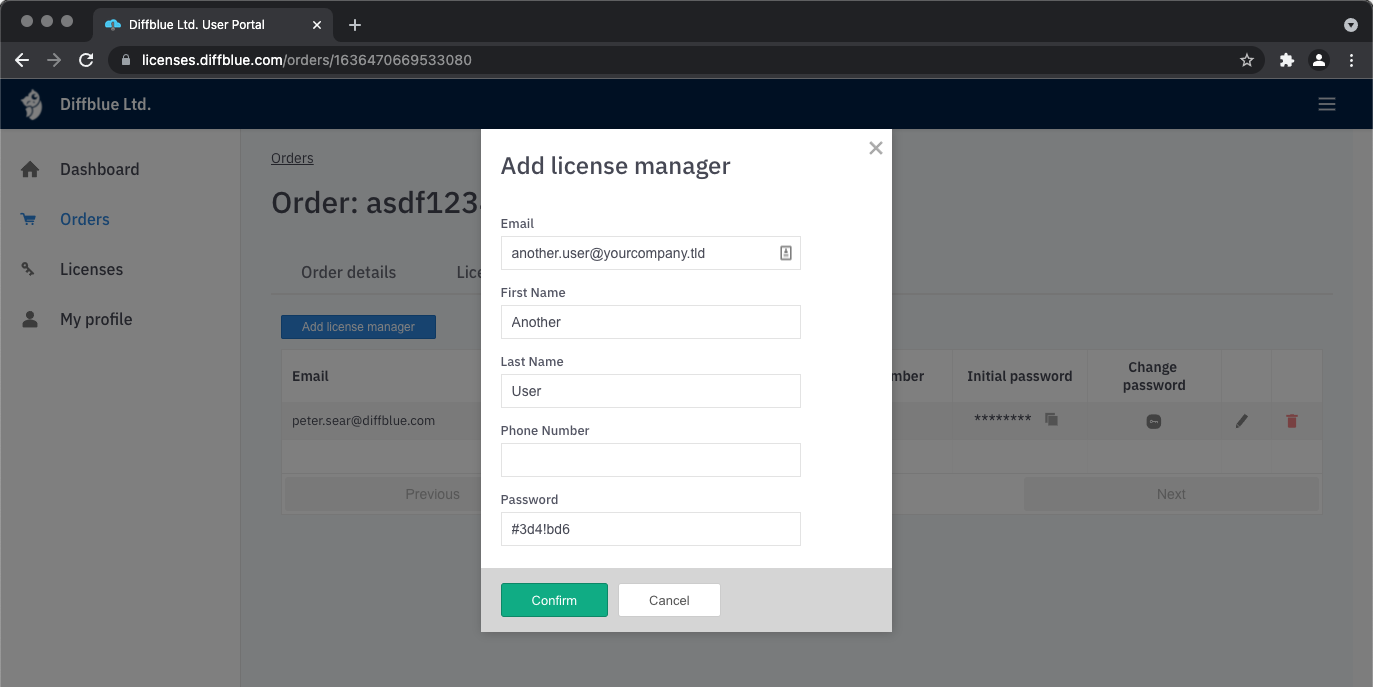This screenshot has width=1373, height=687.
Task: Bookmark this page with star icon
Action: click(x=1246, y=60)
